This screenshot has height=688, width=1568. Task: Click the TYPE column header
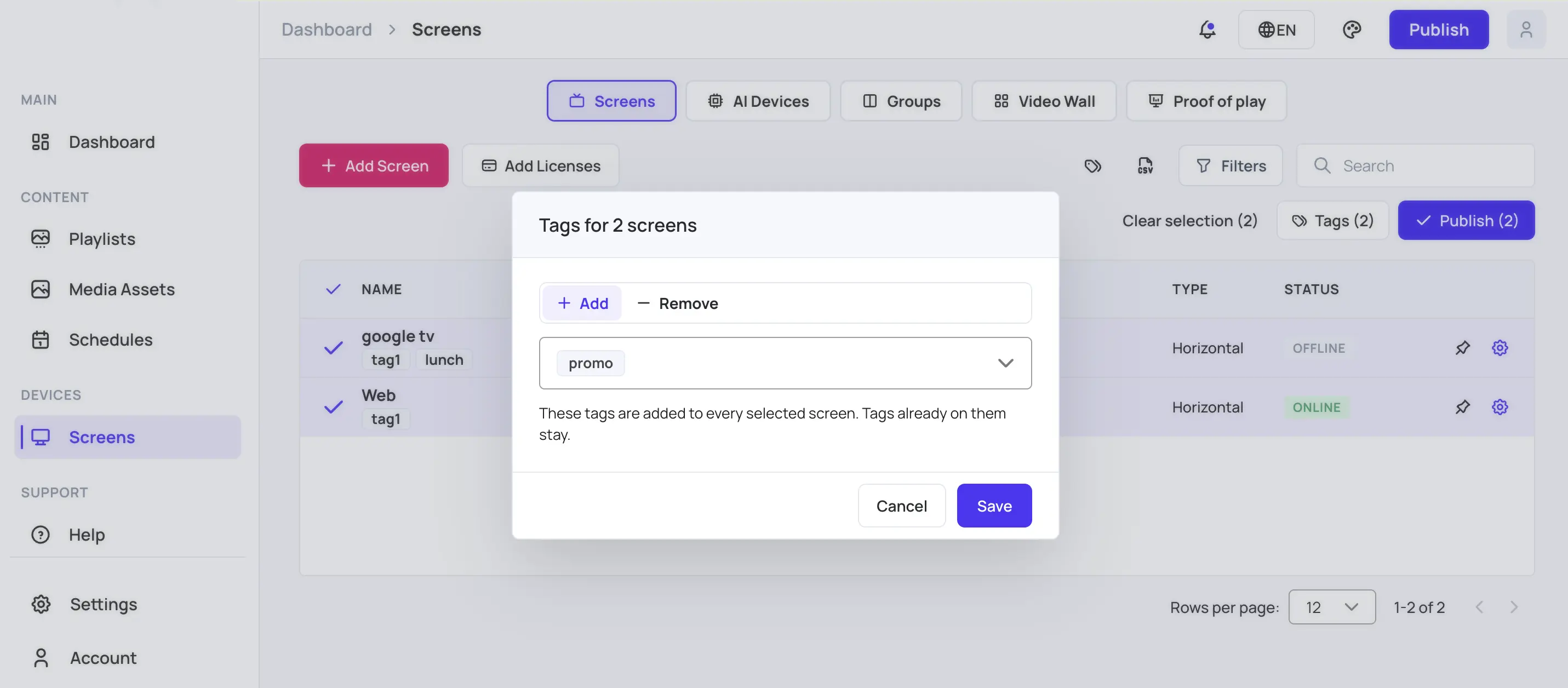(x=1189, y=289)
